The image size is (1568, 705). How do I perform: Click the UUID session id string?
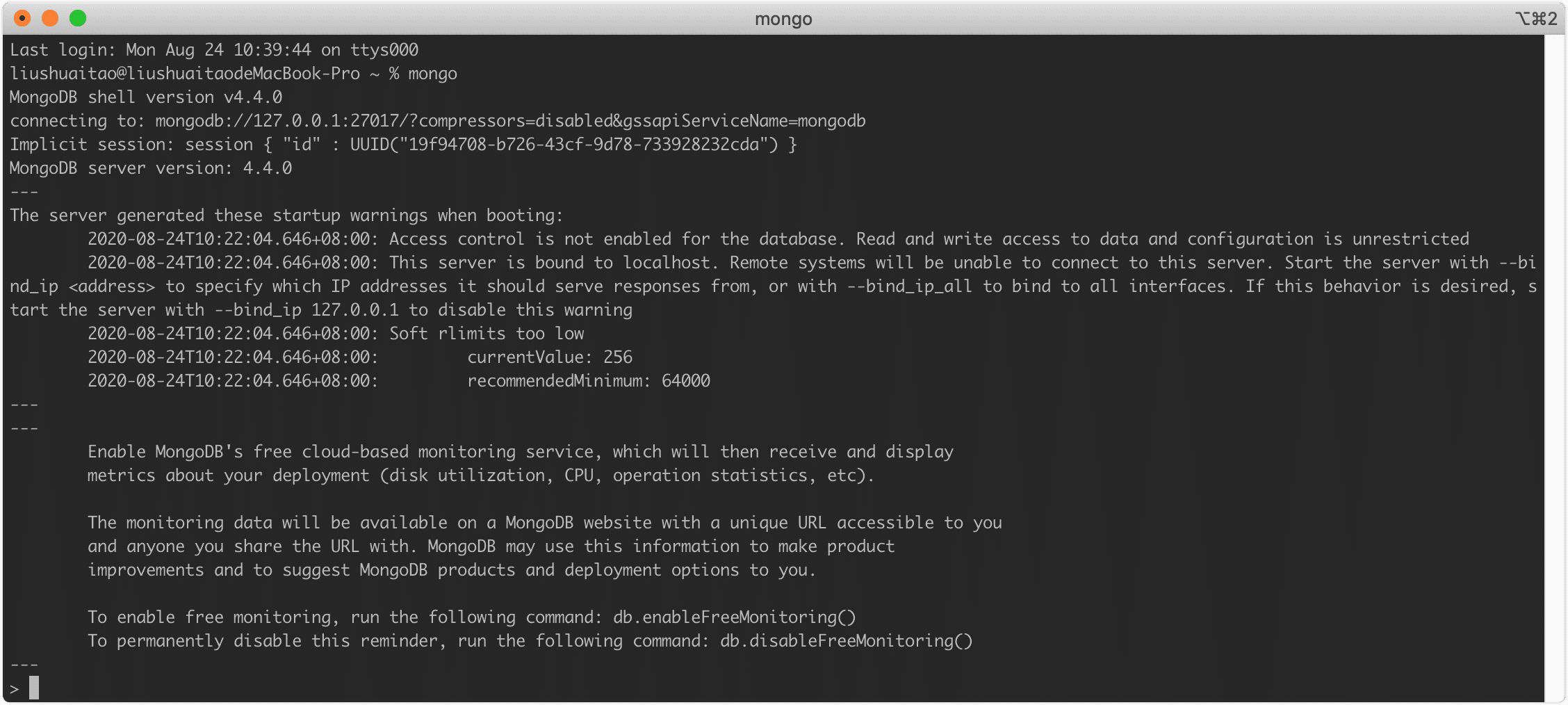click(564, 145)
